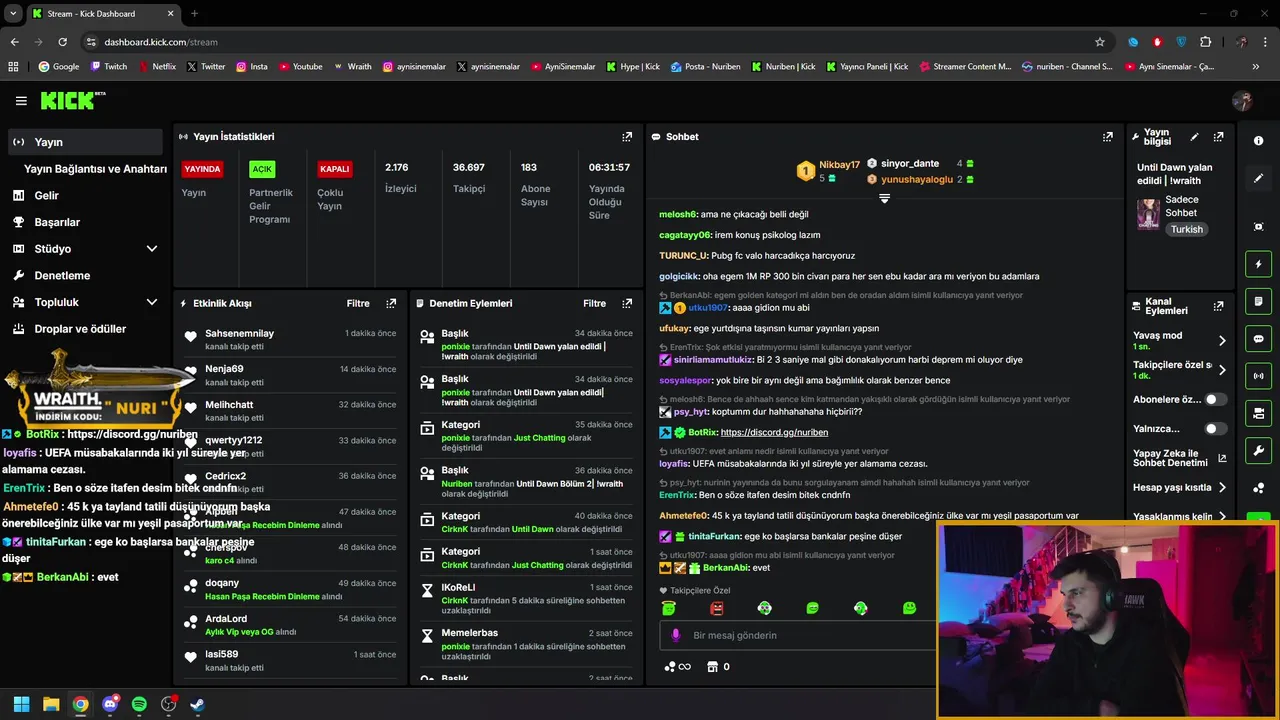This screenshot has height=720, width=1280.
Task: Open Filtre in Denetim Eylemleri
Action: click(595, 303)
